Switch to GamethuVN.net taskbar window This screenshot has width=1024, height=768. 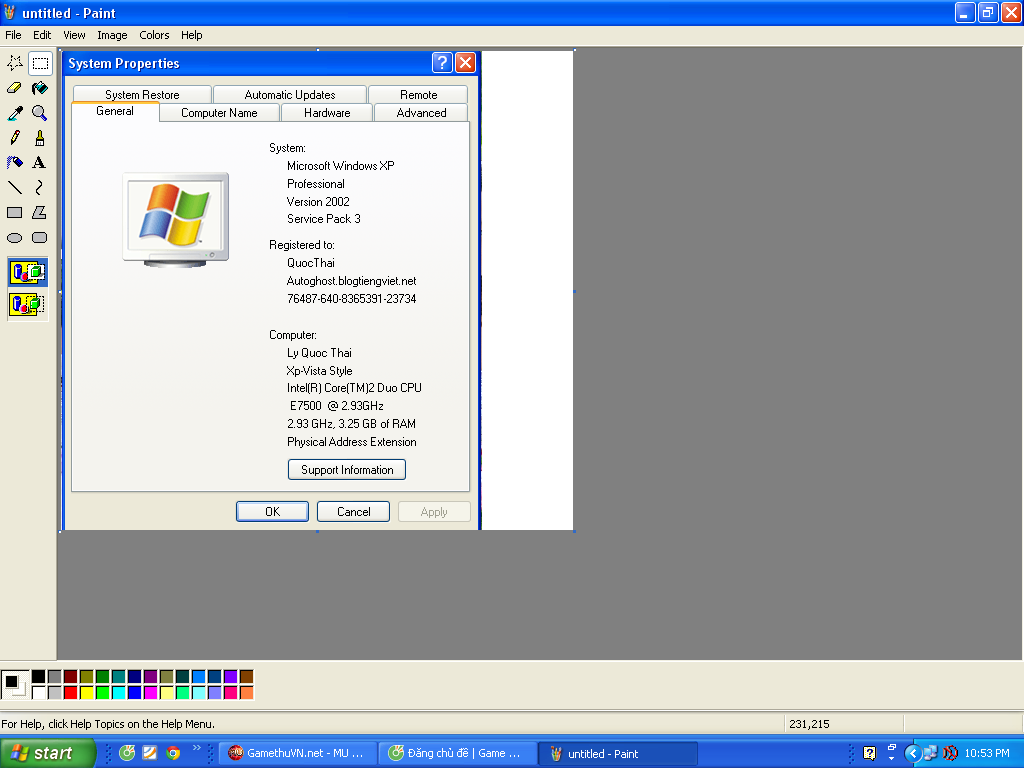pos(298,753)
